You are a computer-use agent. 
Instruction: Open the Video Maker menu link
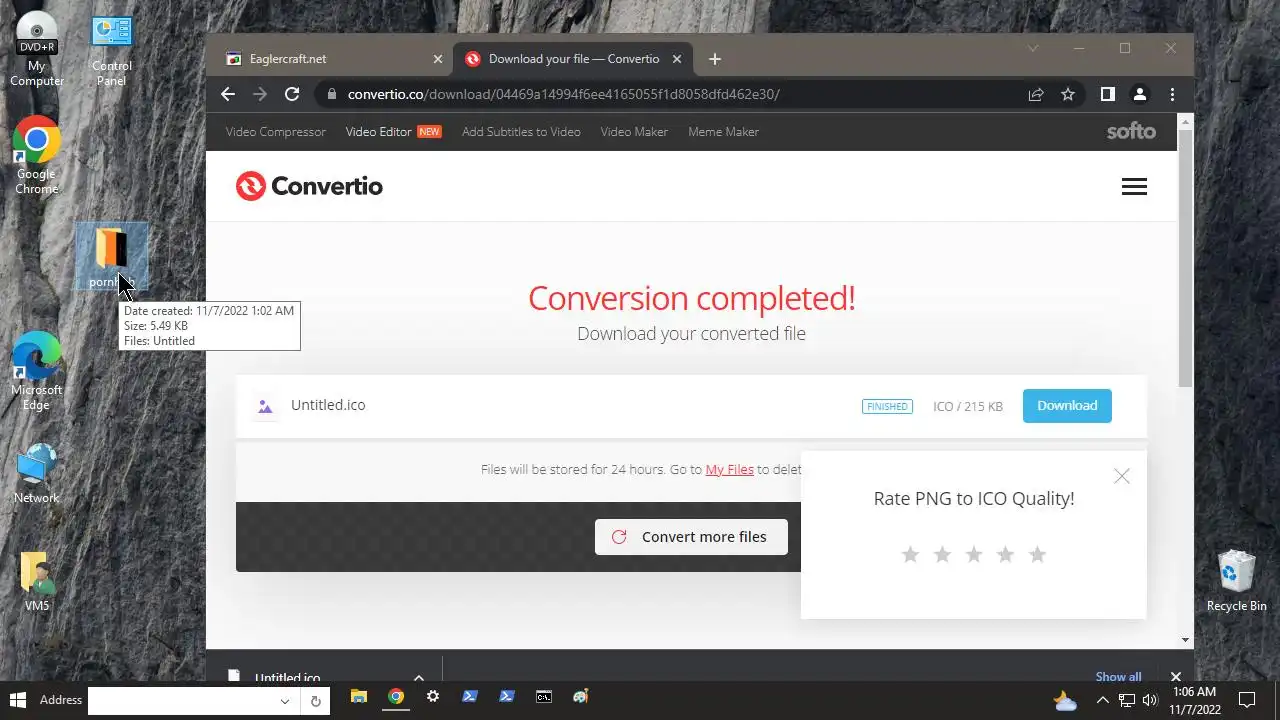point(634,132)
